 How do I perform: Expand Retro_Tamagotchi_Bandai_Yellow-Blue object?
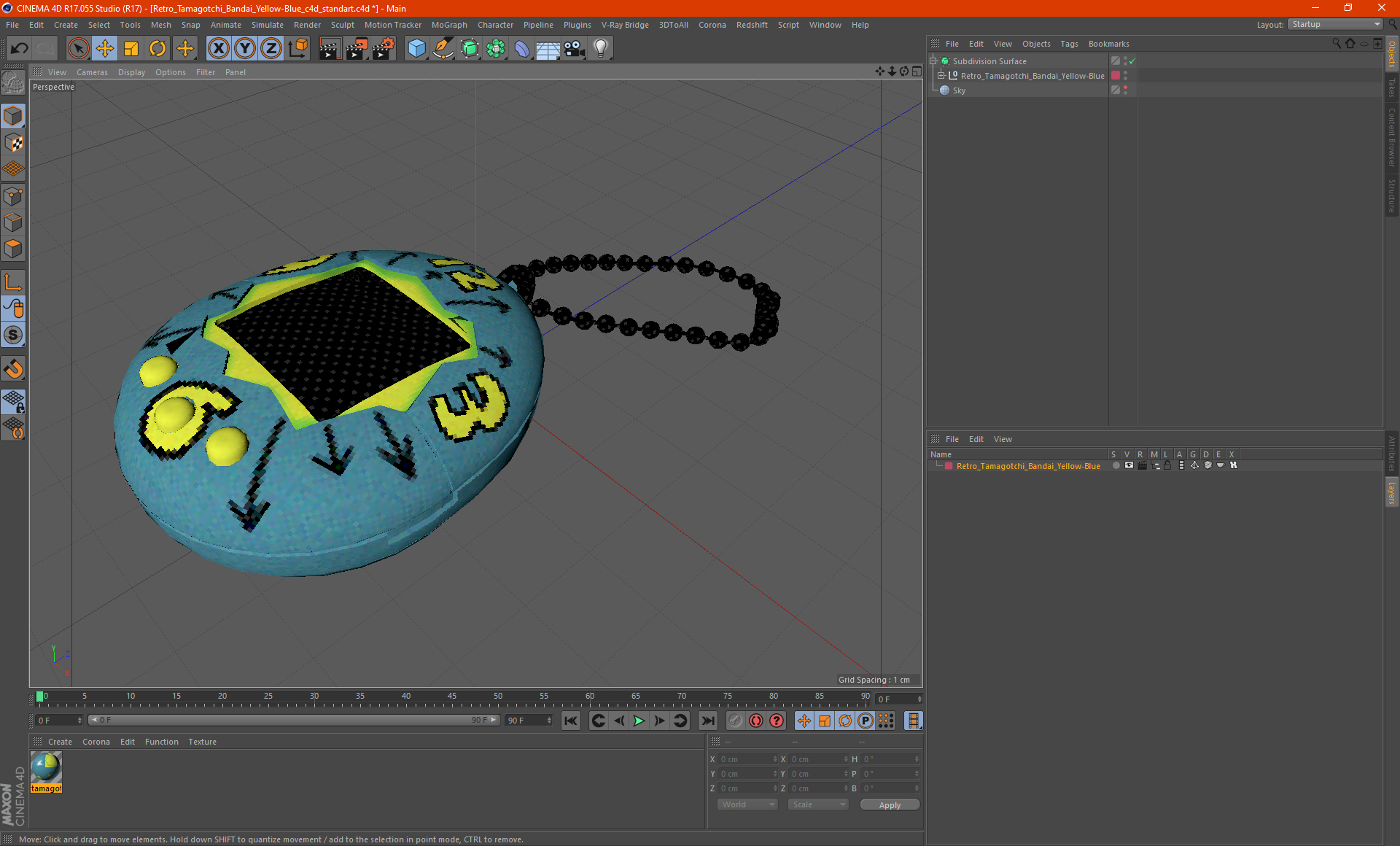pos(941,76)
